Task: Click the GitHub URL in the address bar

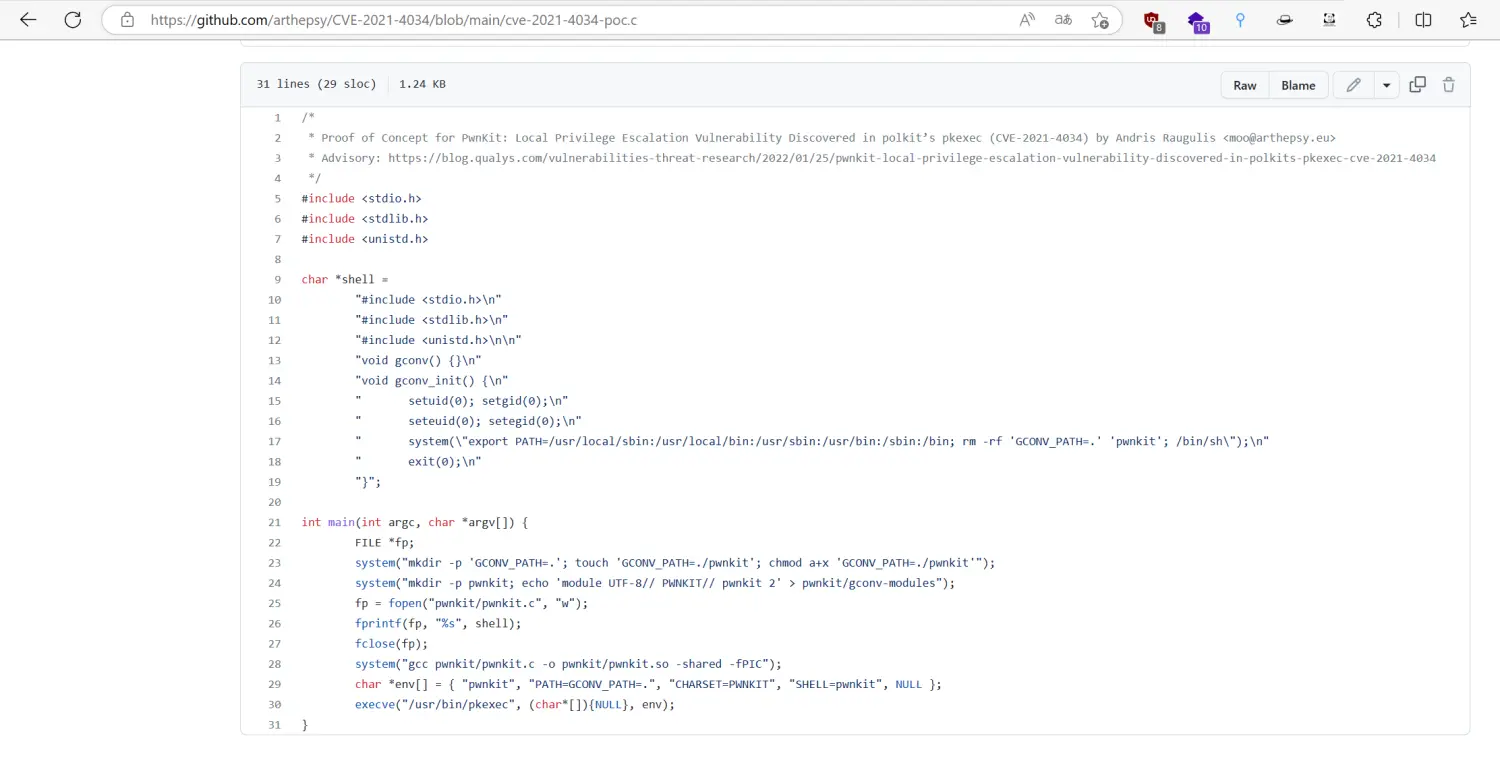Action: coord(393,20)
